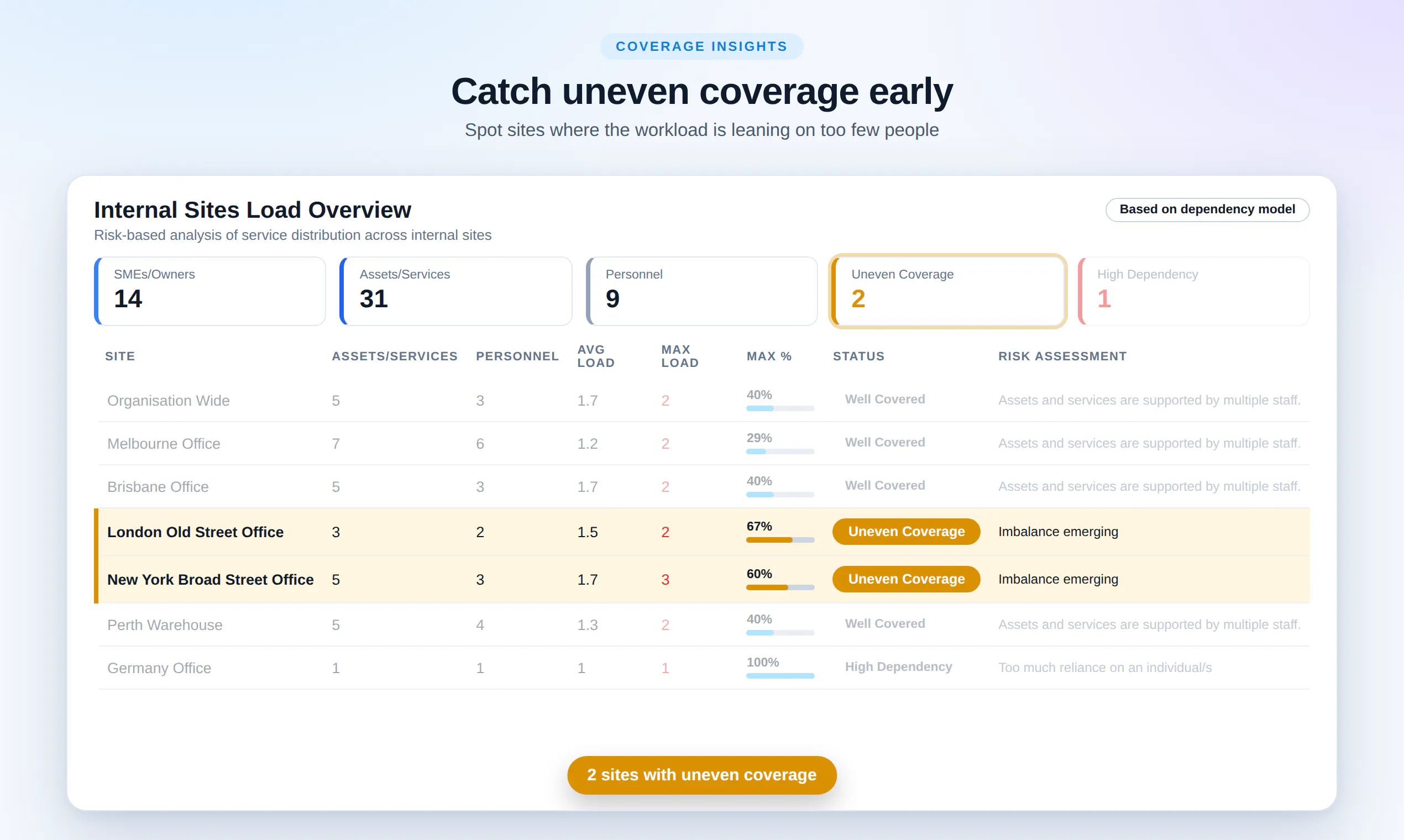Click London's 67% progress bar
The width and height of the screenshot is (1404, 840).
pos(780,540)
